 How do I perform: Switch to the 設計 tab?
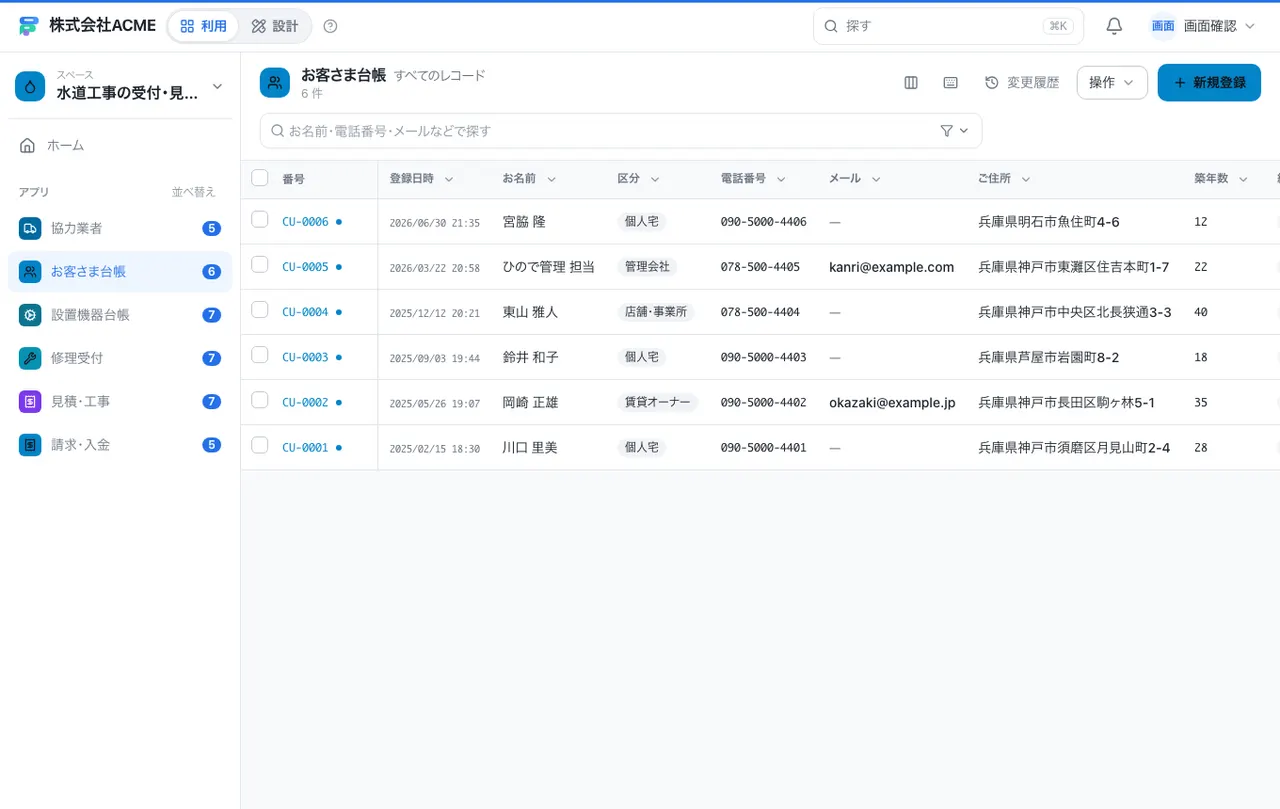point(275,26)
